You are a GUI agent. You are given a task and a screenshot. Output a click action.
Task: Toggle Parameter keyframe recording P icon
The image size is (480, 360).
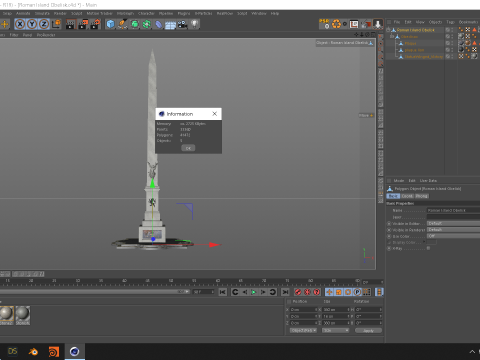click(357, 292)
